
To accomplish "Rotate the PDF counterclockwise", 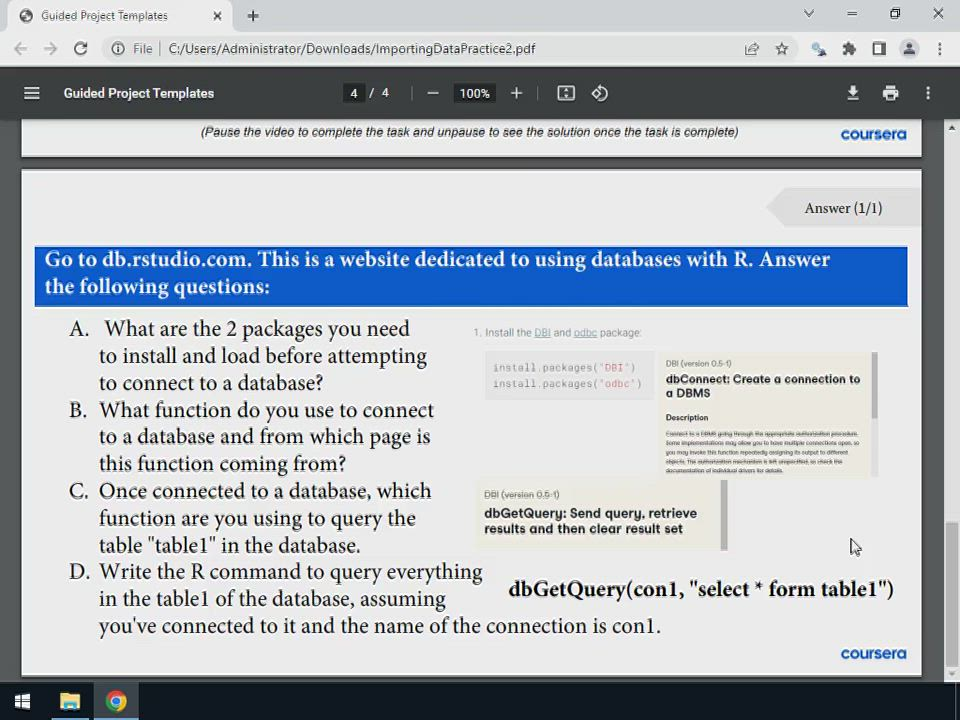I will (599, 93).
